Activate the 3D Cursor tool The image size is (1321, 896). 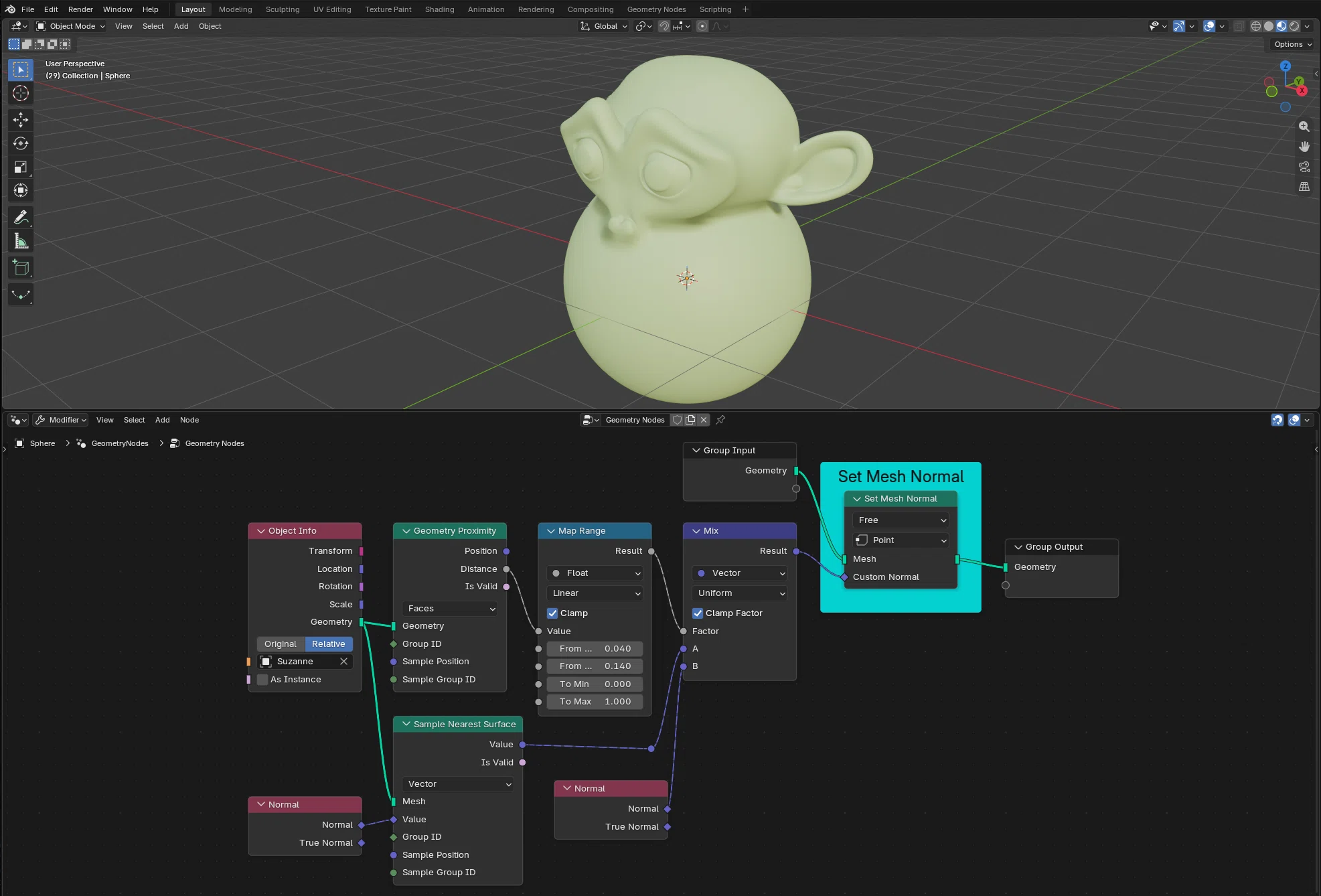tap(21, 93)
